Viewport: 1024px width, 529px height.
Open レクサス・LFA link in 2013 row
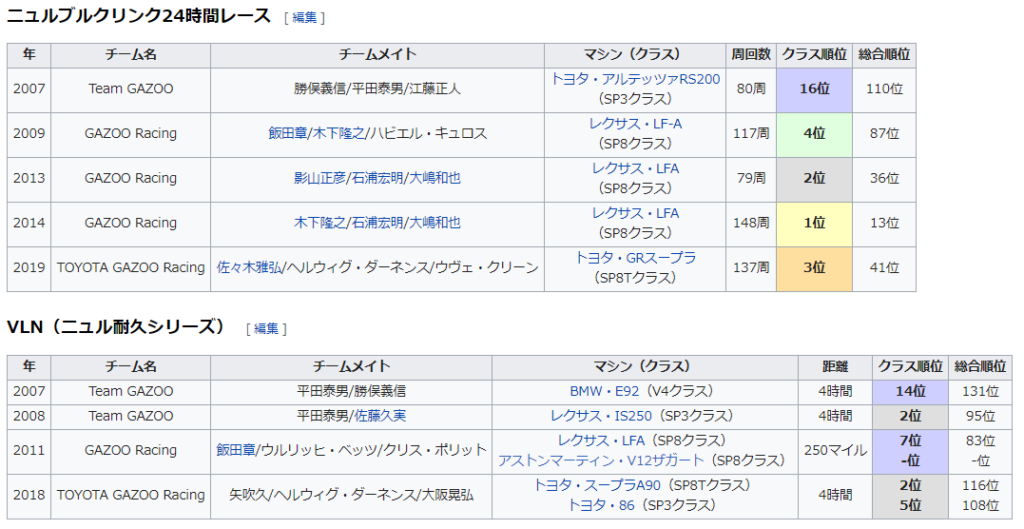pyautogui.click(x=635, y=168)
